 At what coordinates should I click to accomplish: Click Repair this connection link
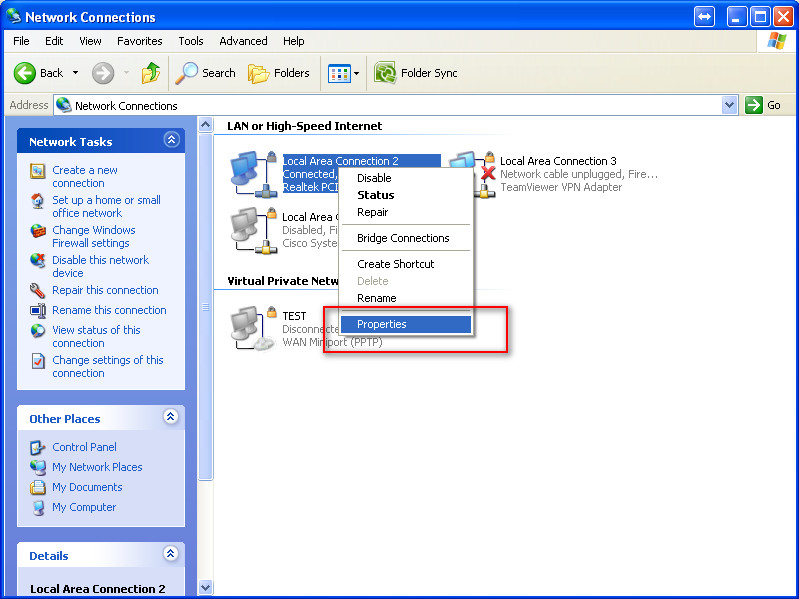tap(105, 290)
